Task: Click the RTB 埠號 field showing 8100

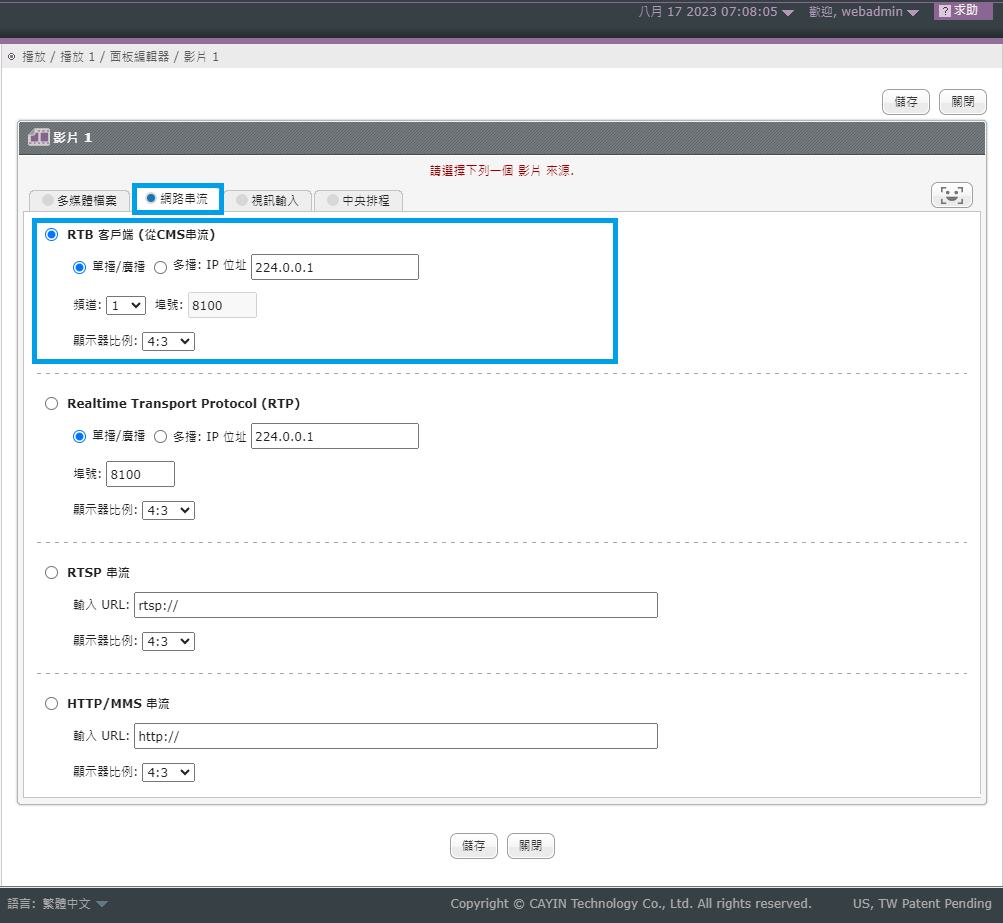Action: point(222,305)
